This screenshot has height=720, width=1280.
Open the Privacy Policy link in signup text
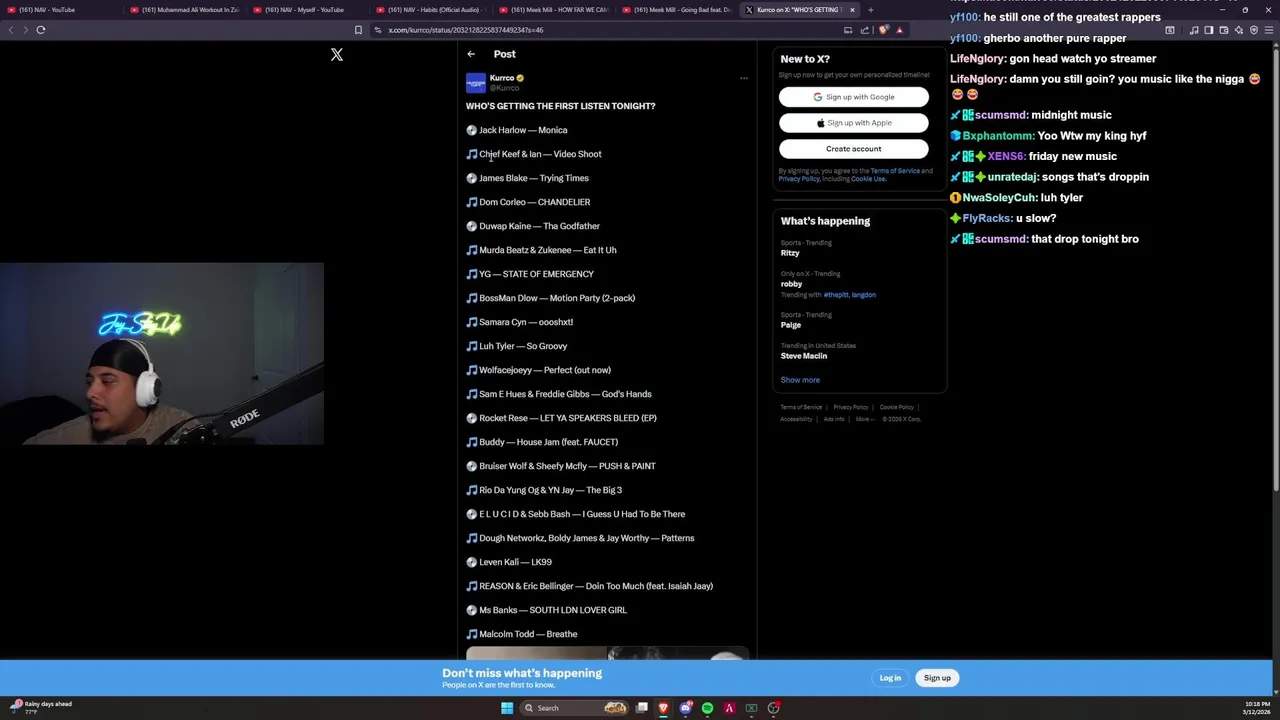pyautogui.click(x=799, y=179)
